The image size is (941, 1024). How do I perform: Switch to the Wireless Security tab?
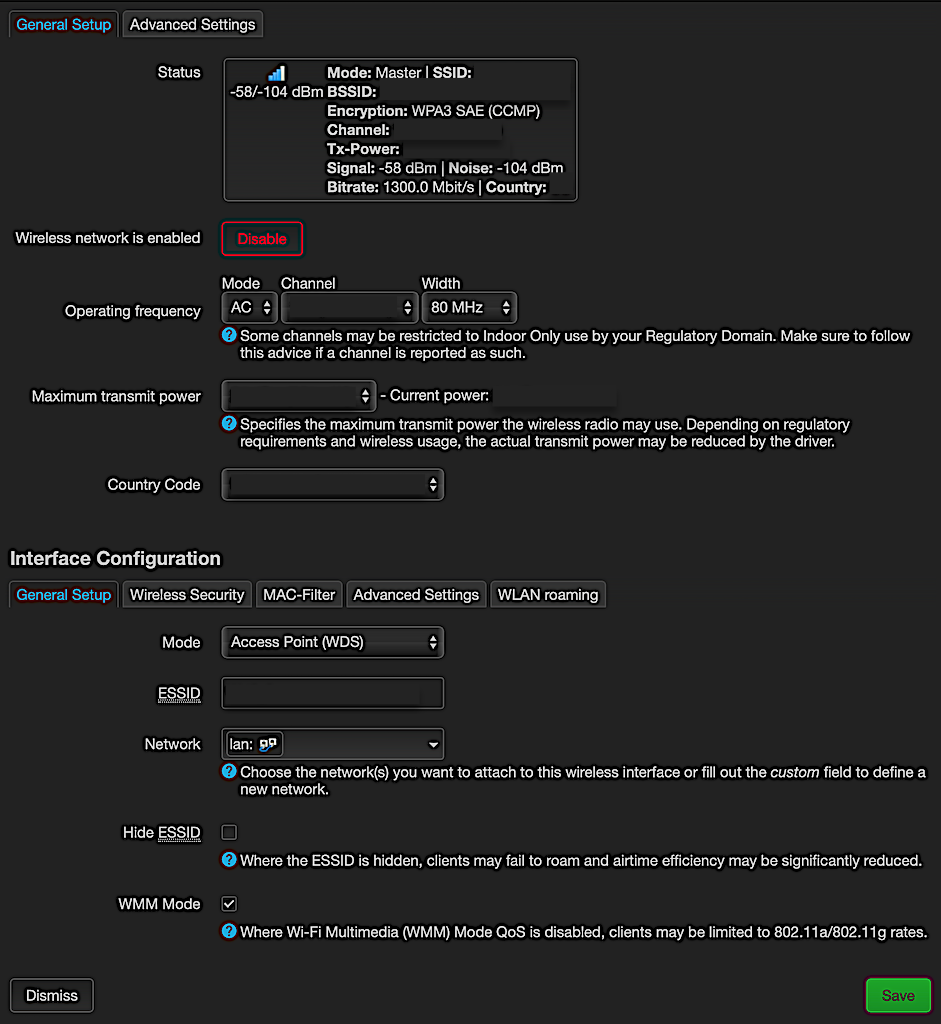[x=187, y=595]
